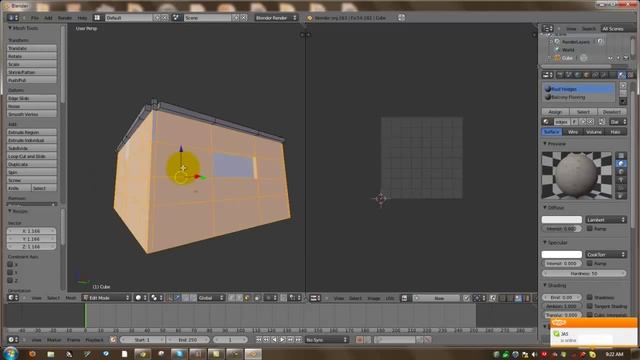Viewport: 640px width, 360px height.
Task: Open the Global orientation dropdown
Action: tap(211, 298)
